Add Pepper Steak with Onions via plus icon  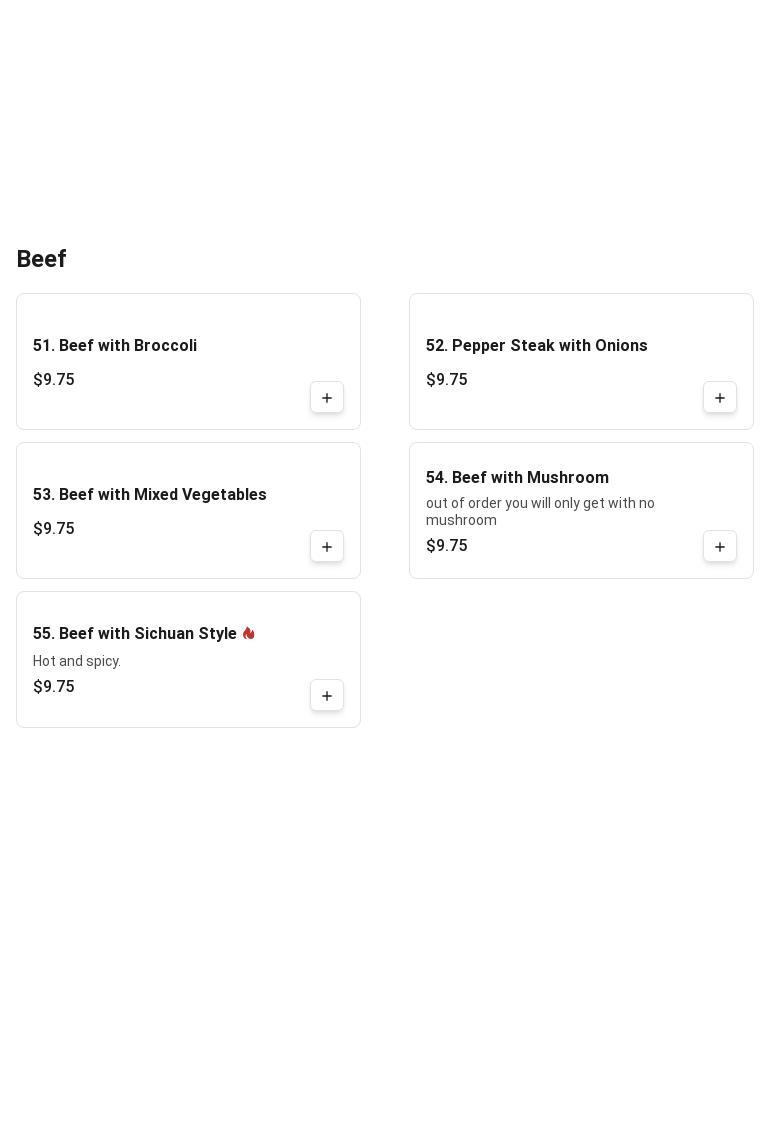pos(720,397)
